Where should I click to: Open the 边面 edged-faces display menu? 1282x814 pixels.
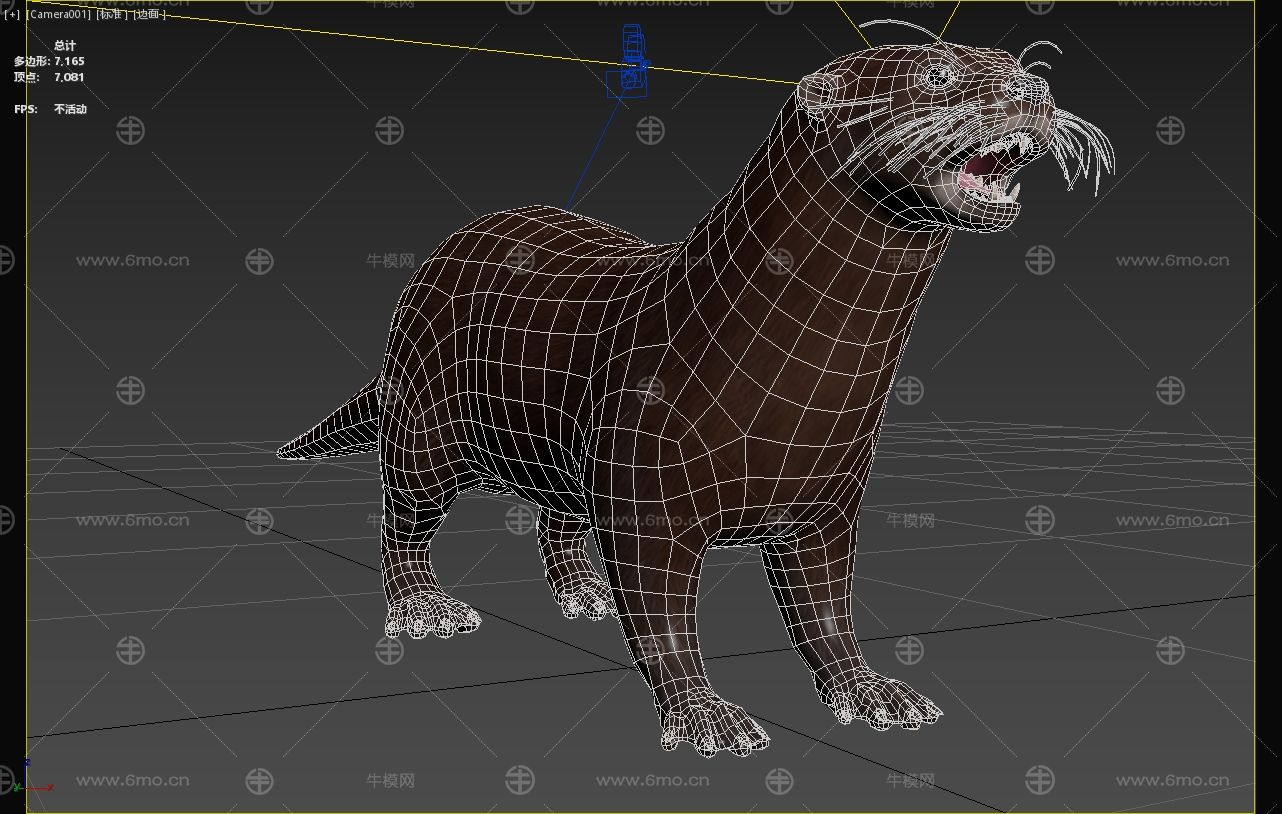pos(148,15)
